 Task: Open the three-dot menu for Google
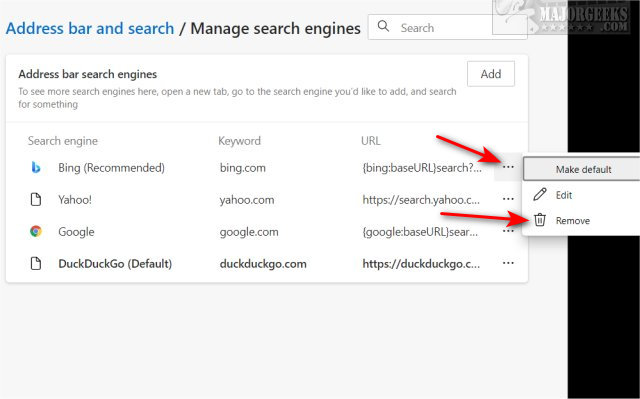click(508, 231)
